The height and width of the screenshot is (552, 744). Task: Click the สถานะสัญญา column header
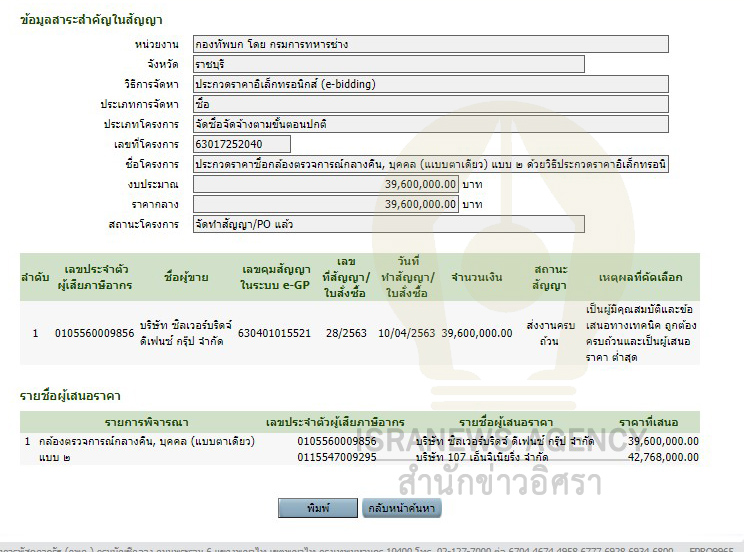point(550,277)
